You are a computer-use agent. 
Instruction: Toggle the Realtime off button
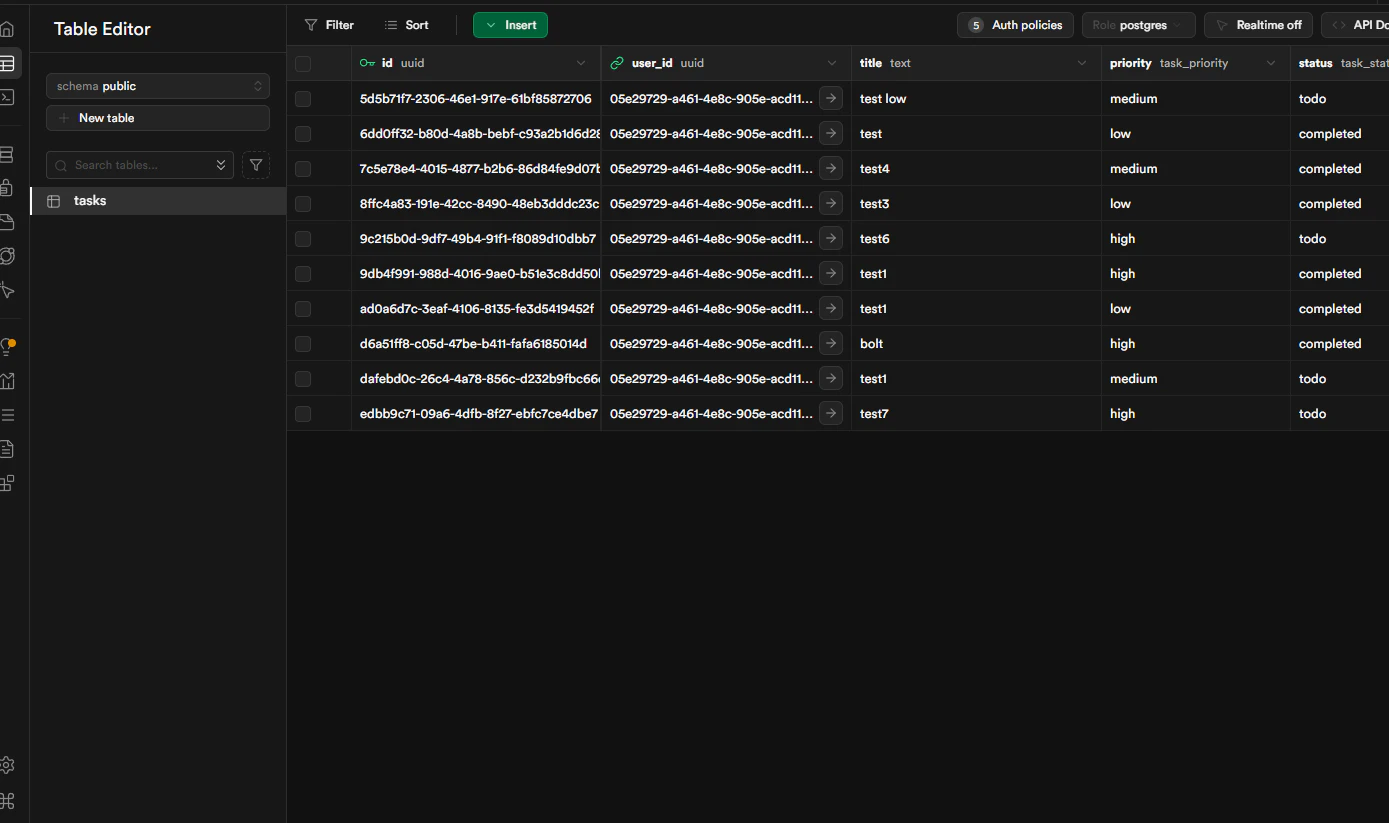click(x=1258, y=25)
